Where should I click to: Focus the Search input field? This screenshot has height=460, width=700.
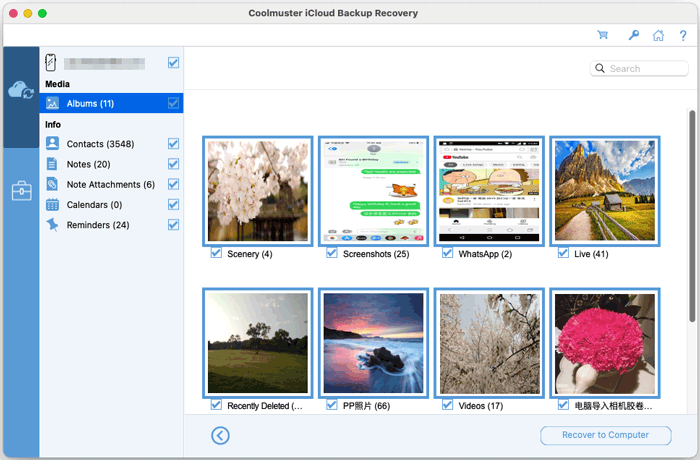click(639, 68)
